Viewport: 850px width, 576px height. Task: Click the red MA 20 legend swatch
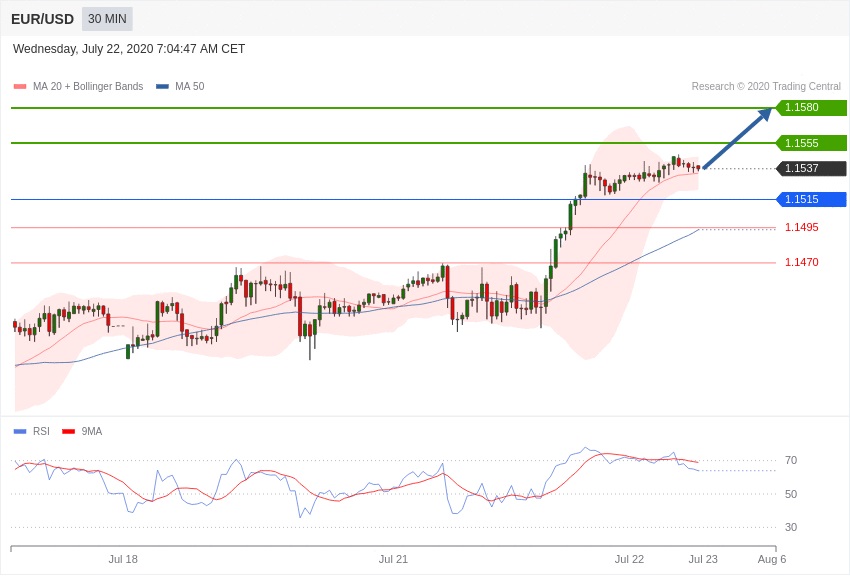(20, 87)
